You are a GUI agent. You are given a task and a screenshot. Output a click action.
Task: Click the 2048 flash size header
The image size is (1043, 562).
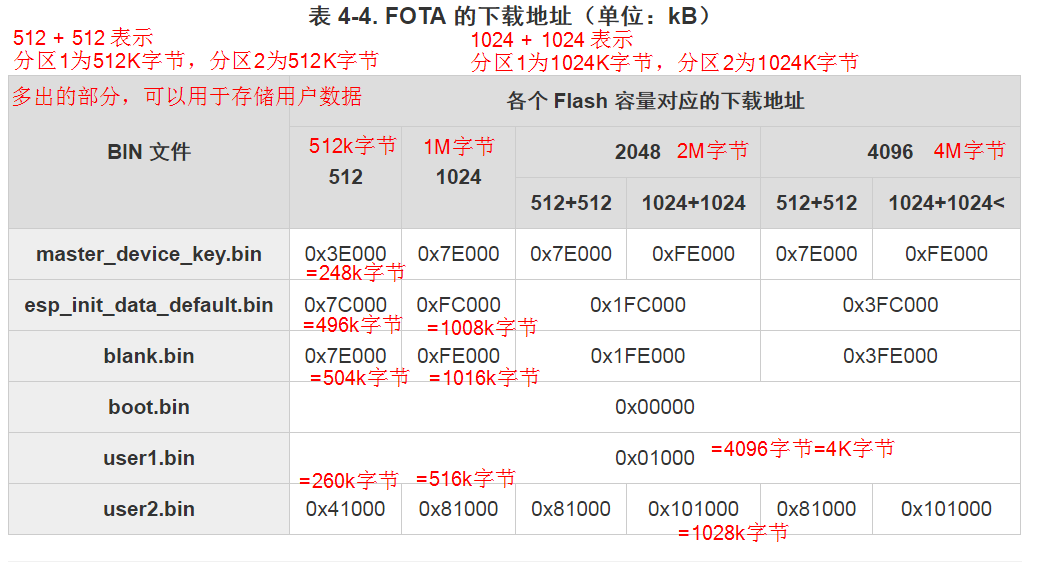coord(638,152)
